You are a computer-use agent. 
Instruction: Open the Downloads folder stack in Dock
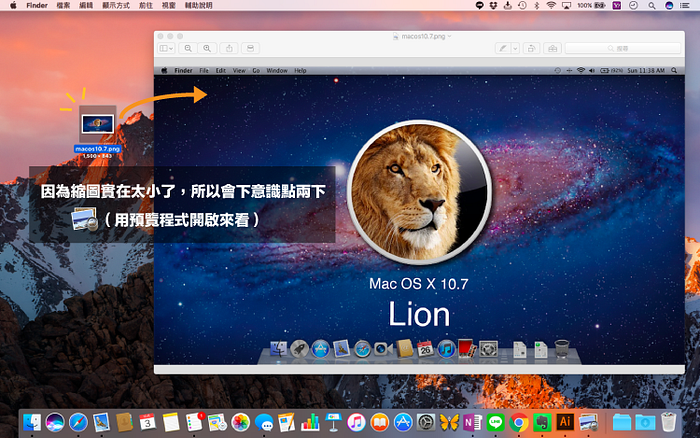(x=645, y=422)
